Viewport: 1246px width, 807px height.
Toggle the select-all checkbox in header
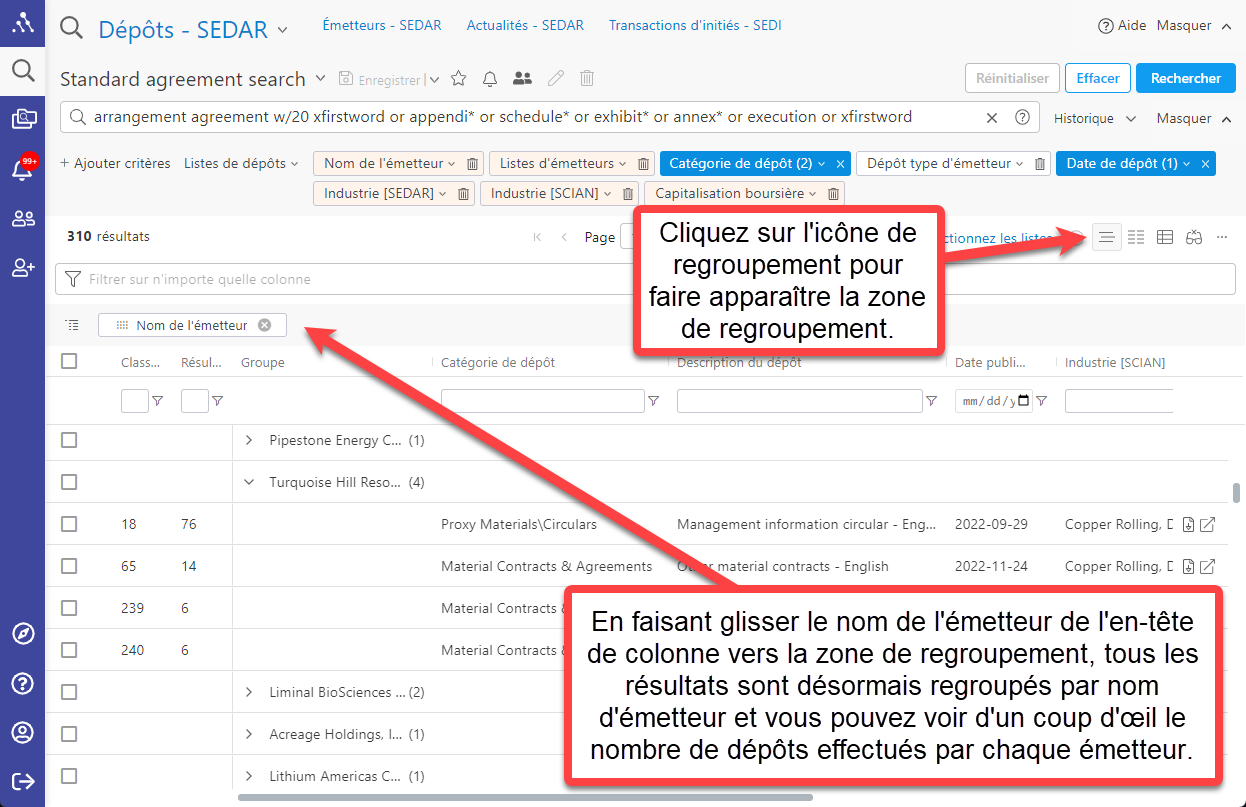pyautogui.click(x=69, y=361)
